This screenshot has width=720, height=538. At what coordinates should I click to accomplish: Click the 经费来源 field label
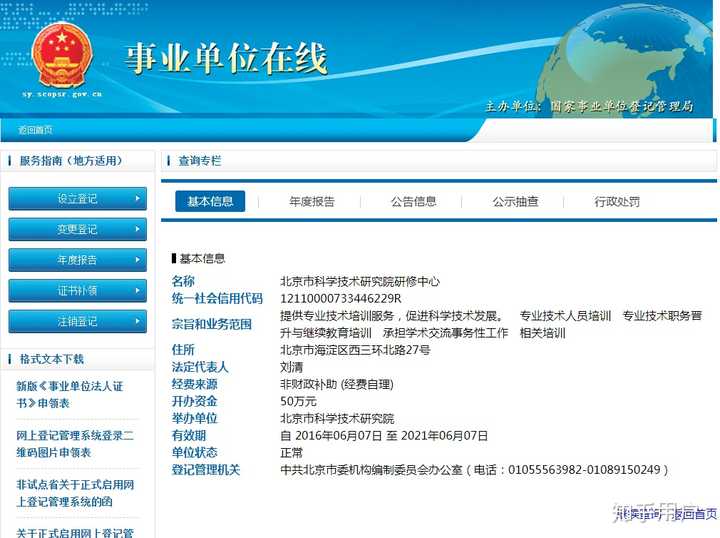(x=194, y=384)
